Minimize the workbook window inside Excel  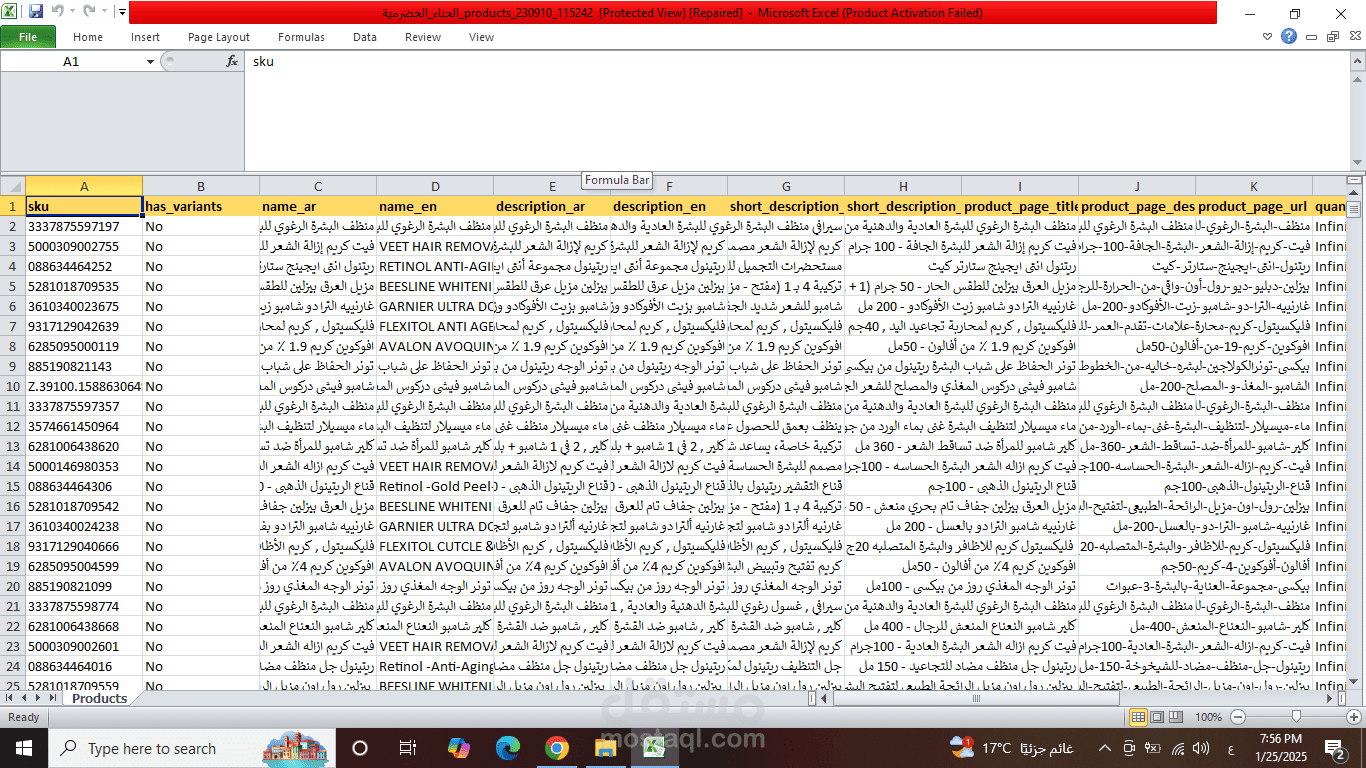[1313, 37]
